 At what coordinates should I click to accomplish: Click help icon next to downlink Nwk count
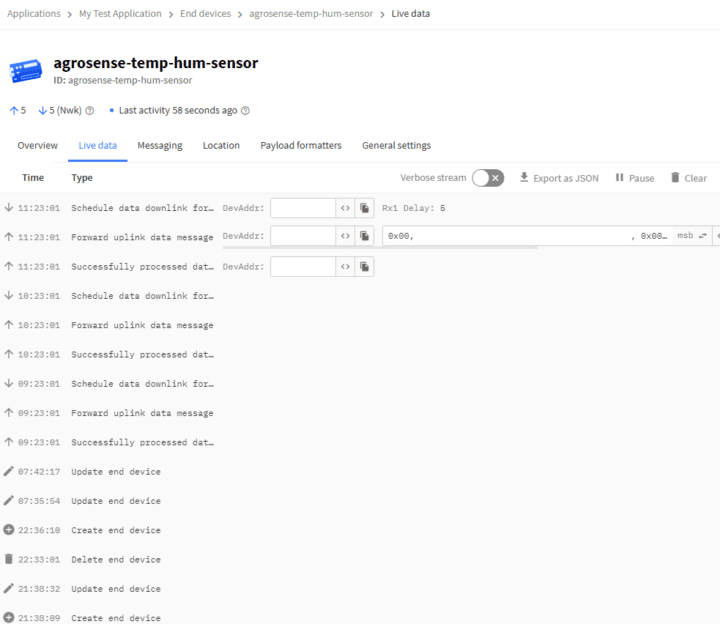coord(90,111)
